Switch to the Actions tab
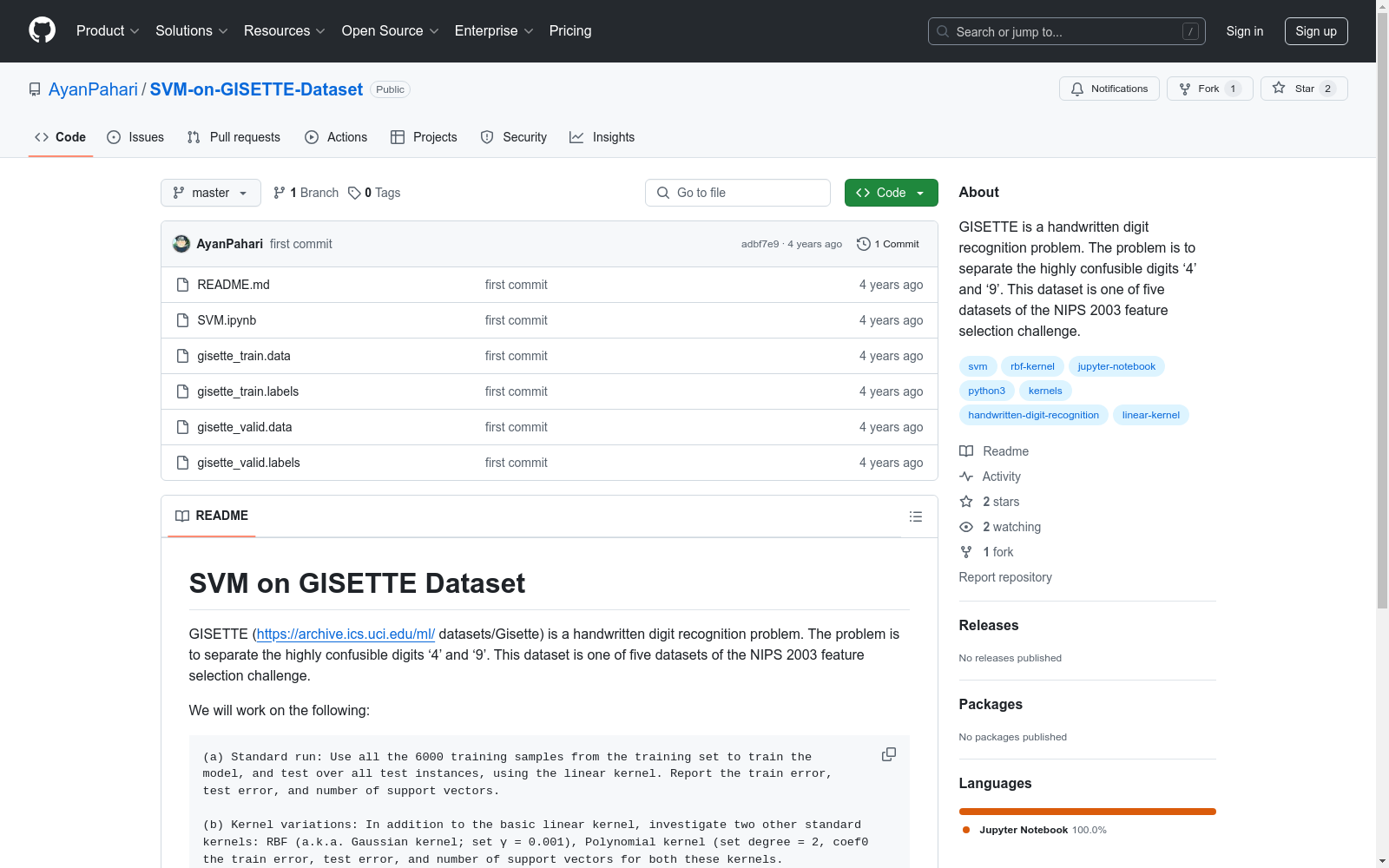Screen dimensions: 1389x868 click(x=336, y=137)
